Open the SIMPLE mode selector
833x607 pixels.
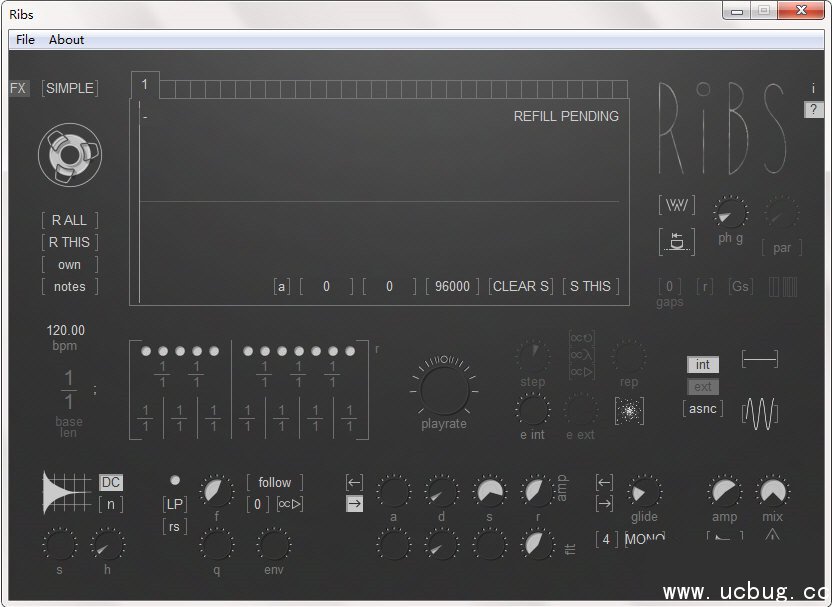click(x=69, y=88)
